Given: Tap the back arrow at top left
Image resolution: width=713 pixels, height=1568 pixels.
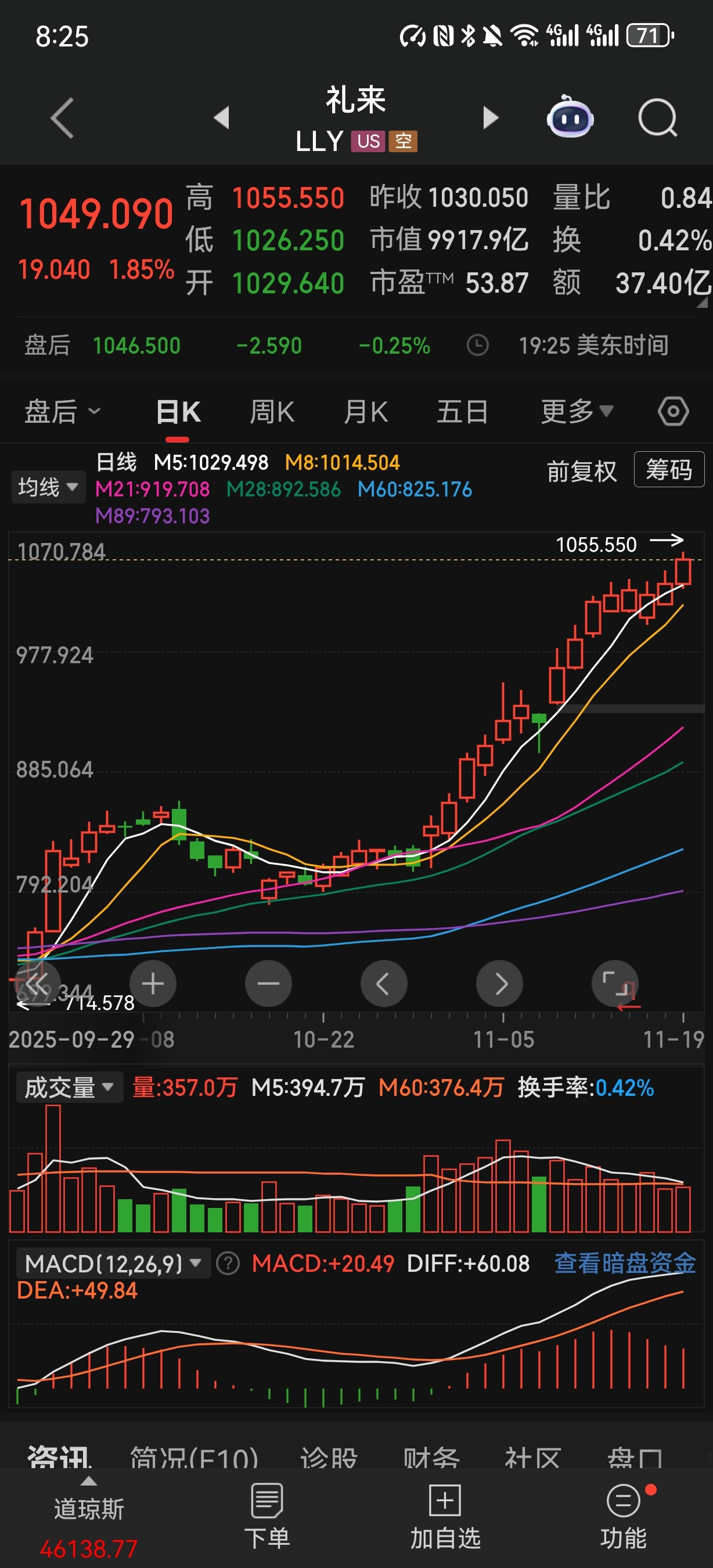Looking at the screenshot, I should 63,117.
